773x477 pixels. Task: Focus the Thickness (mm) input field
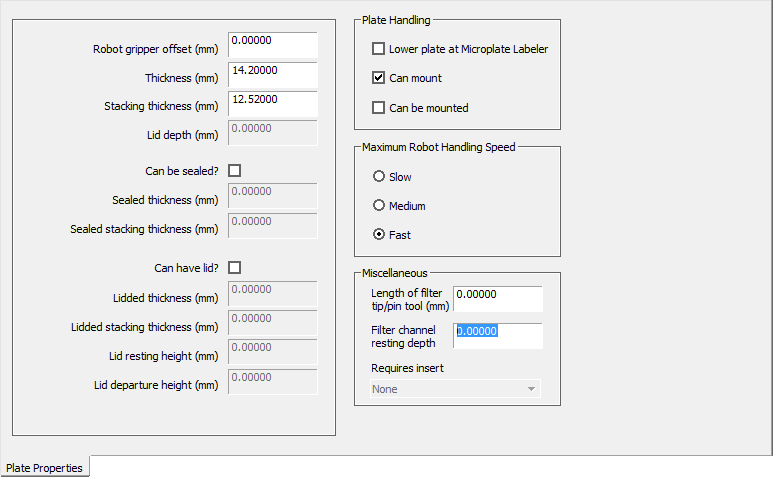tap(273, 75)
